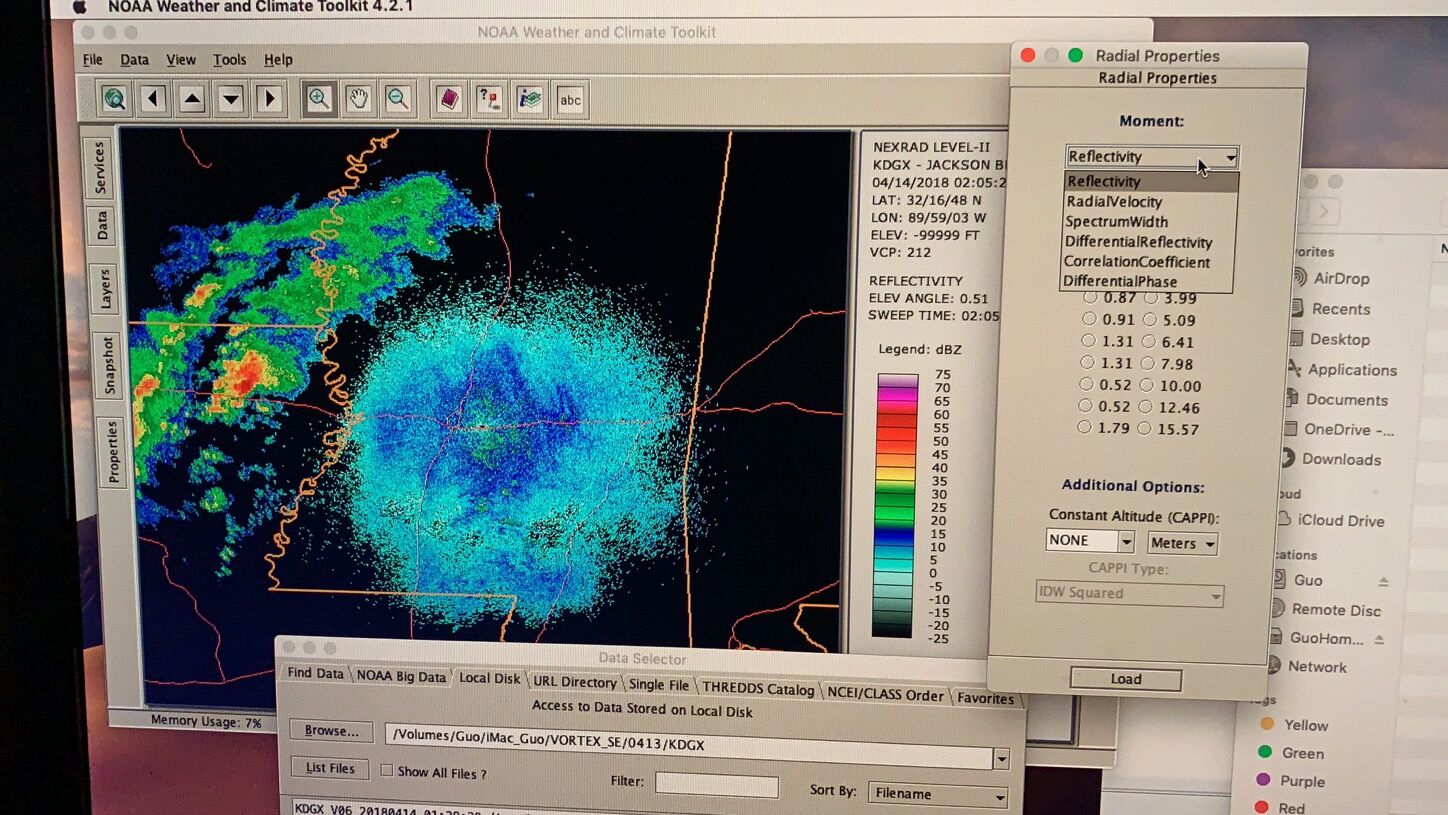Image resolution: width=1448 pixels, height=815 pixels.
Task: Click the abc text label tool
Action: tap(571, 99)
